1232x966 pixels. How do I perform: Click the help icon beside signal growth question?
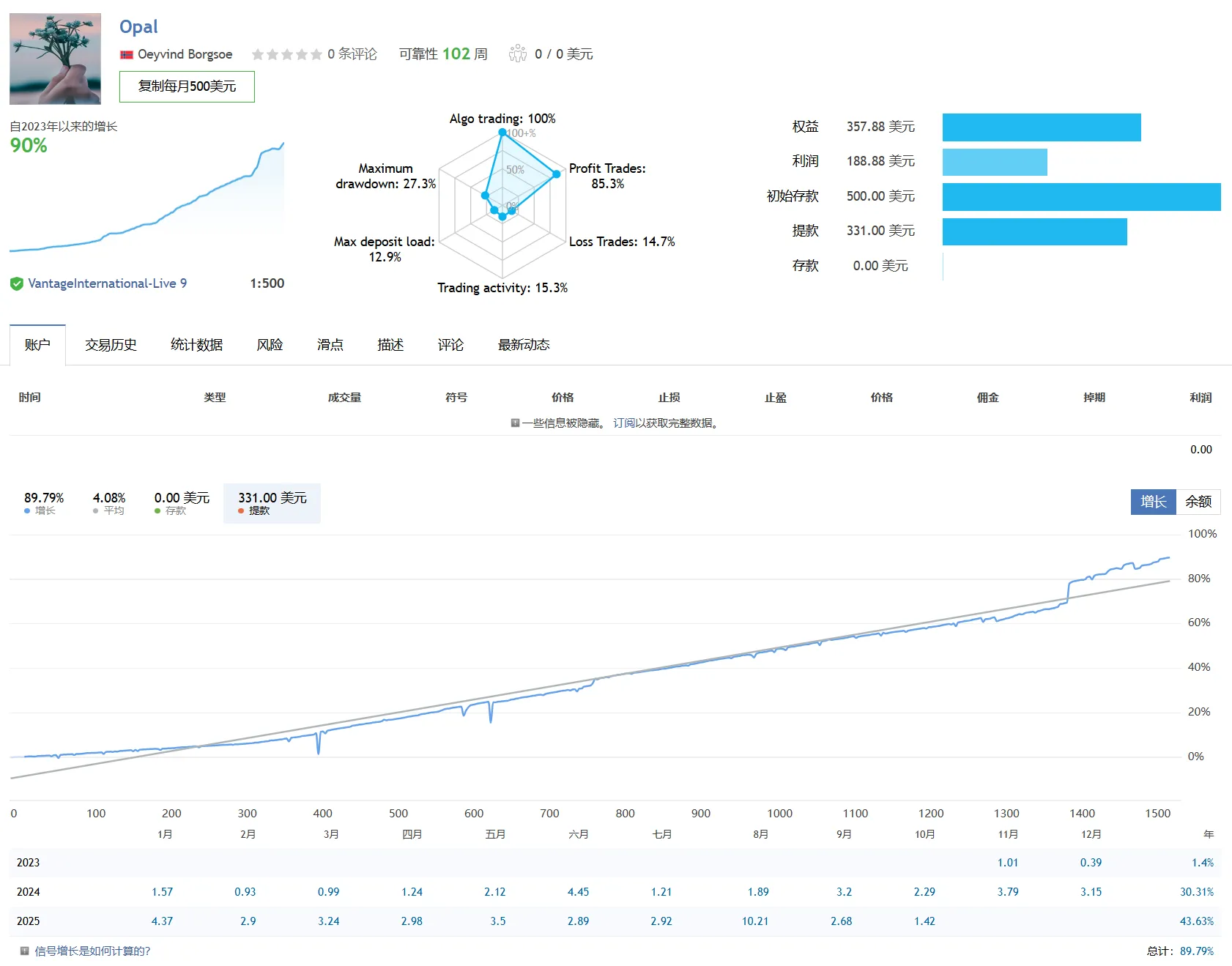[x=24, y=951]
